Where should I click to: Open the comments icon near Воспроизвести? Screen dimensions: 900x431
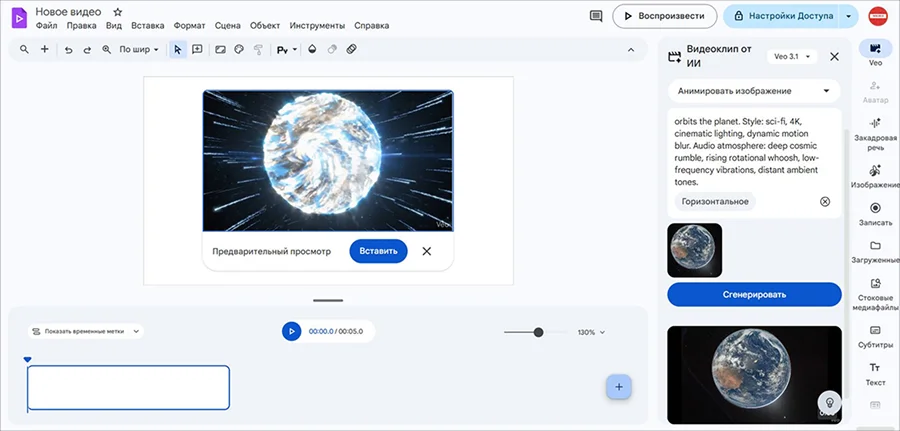point(596,16)
